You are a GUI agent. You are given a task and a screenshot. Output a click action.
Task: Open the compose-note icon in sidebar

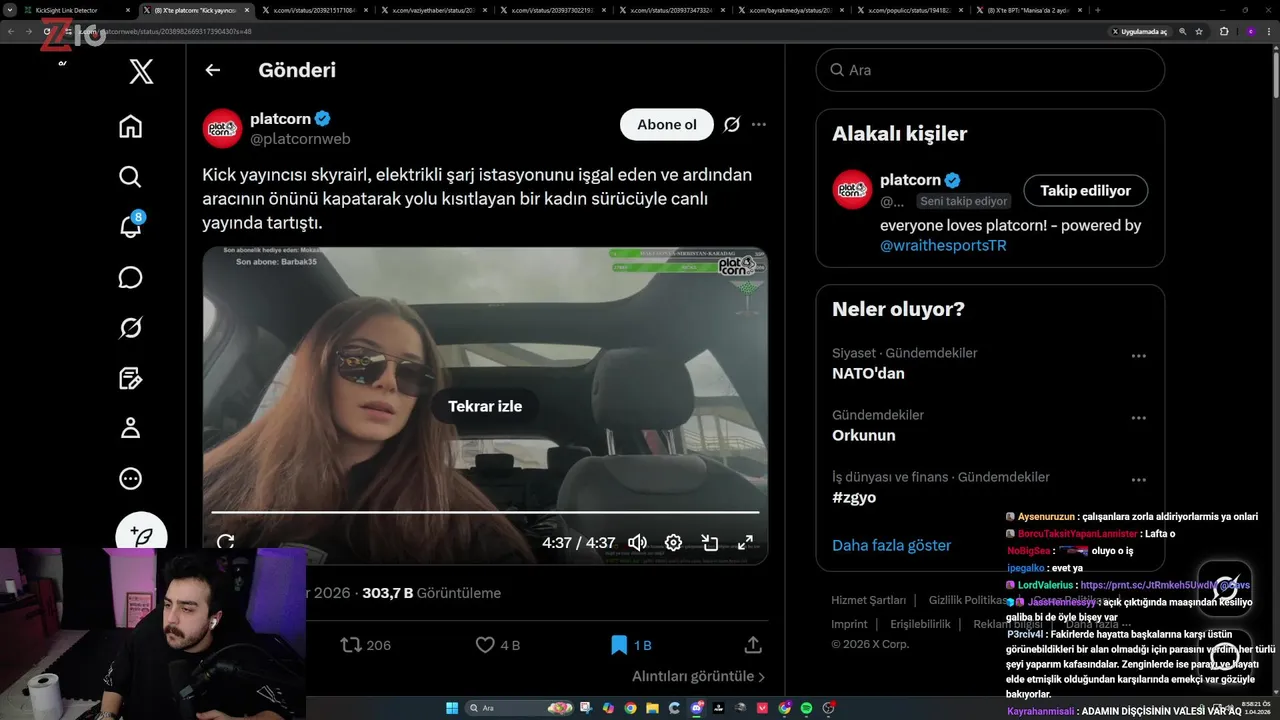click(x=130, y=378)
